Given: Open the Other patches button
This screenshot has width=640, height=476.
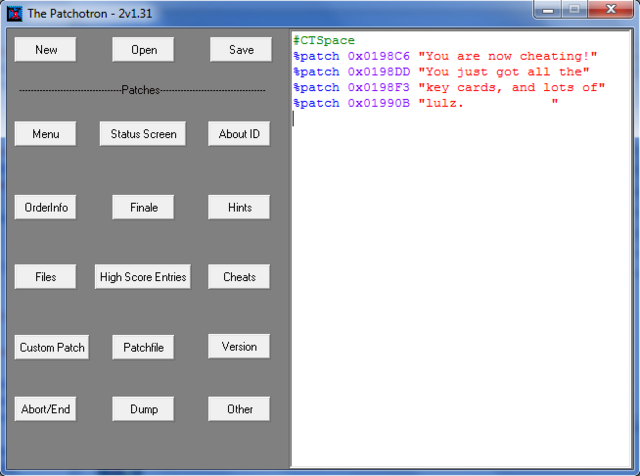Looking at the screenshot, I should (x=240, y=409).
